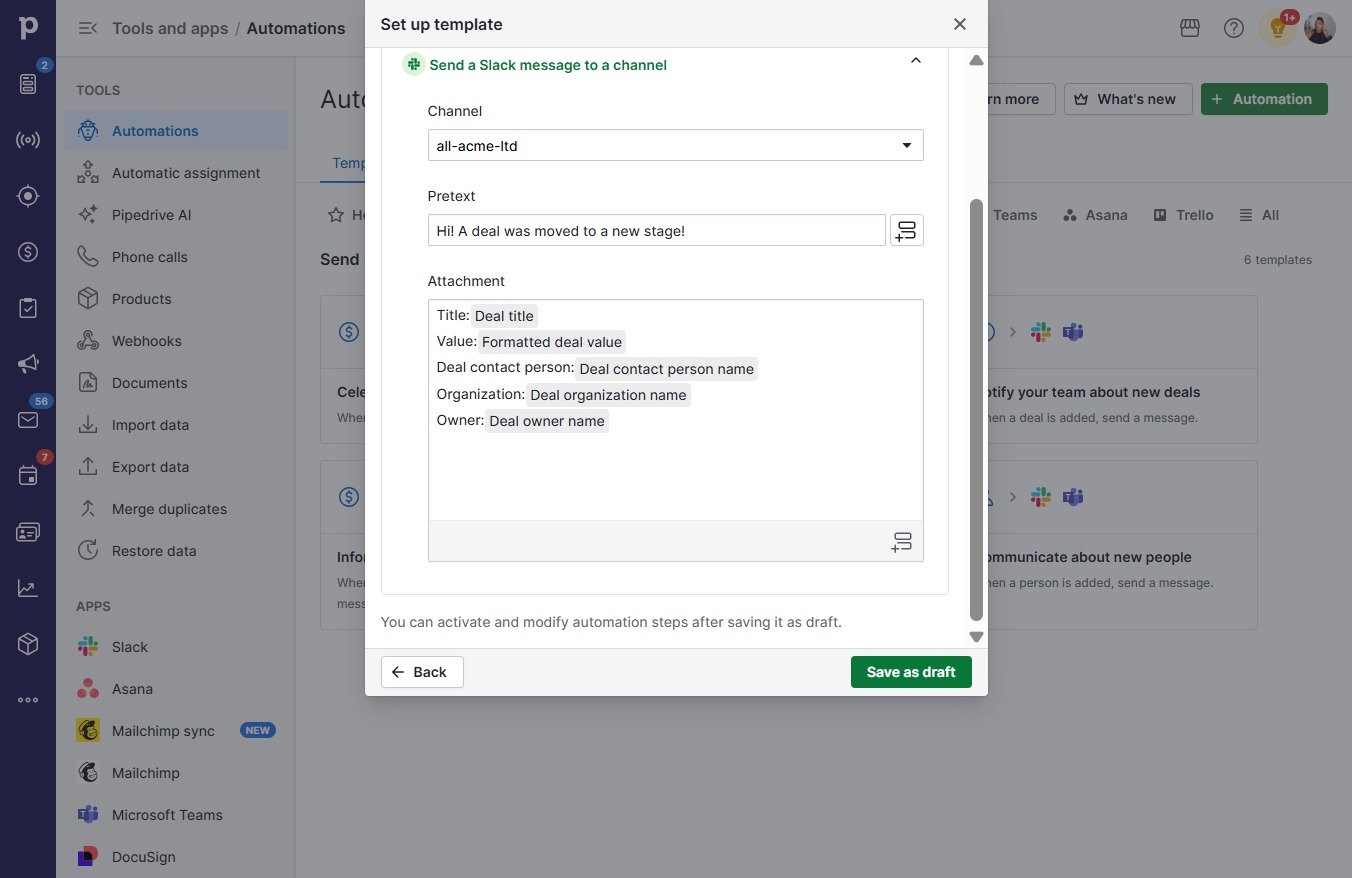Insert a merge field into Attachment
Viewport: 1352px width, 878px height.
(902, 542)
